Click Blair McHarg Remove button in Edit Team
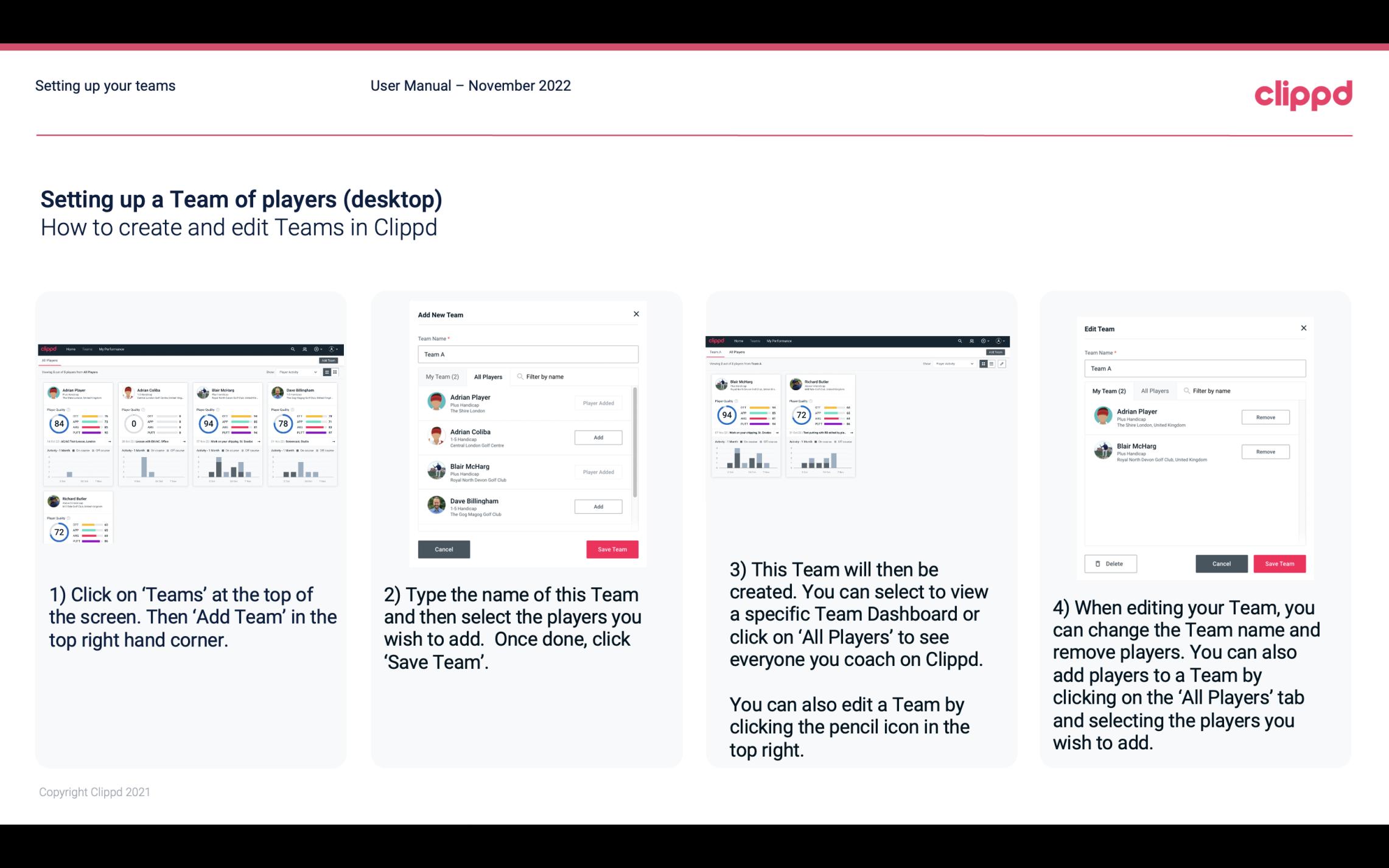This screenshot has height=868, width=1389. pos(1265,452)
